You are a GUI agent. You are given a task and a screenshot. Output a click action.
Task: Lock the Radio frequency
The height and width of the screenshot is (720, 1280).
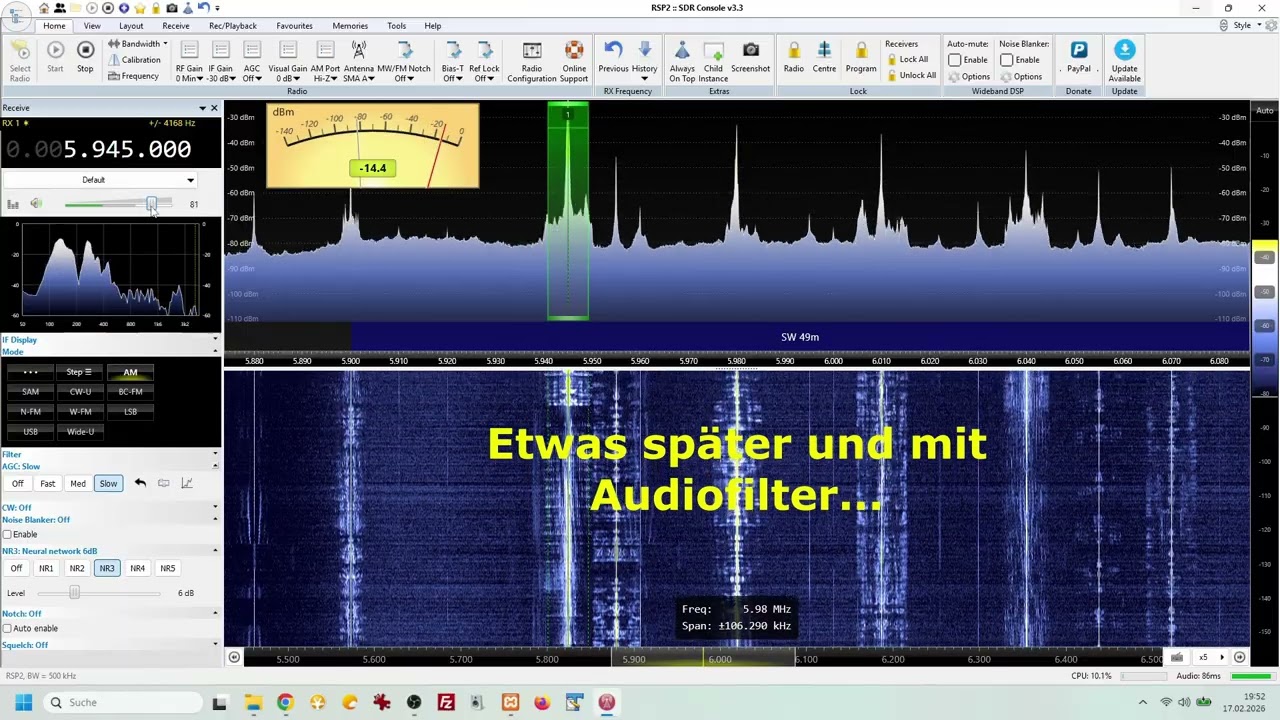coord(793,56)
